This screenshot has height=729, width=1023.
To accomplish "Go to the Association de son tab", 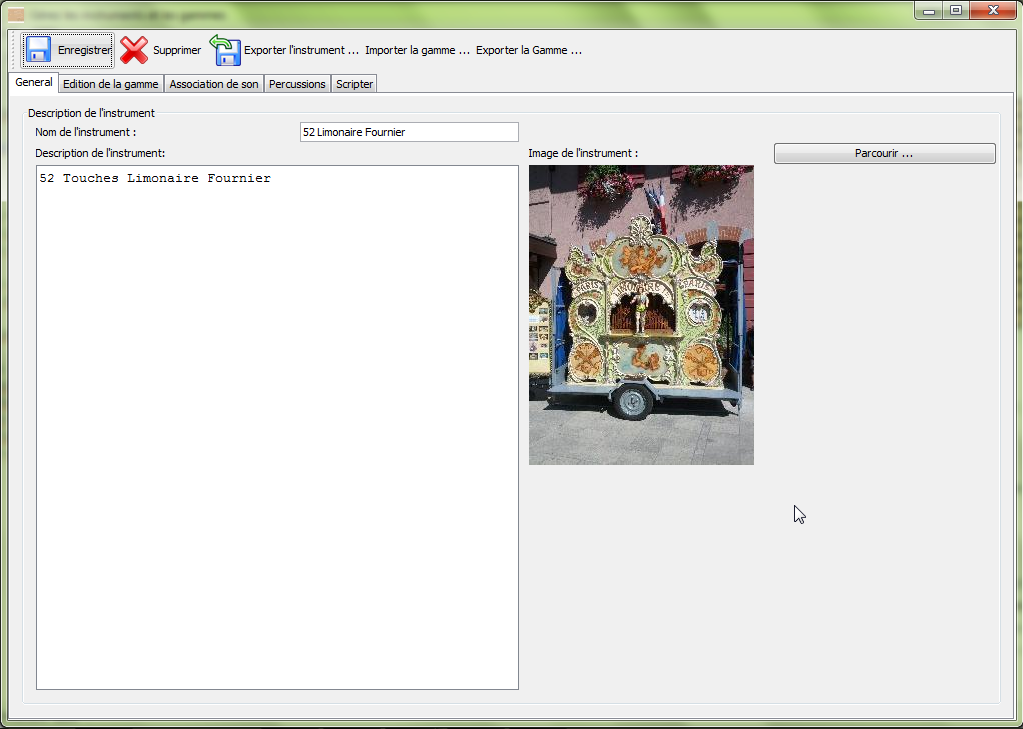I will coord(214,84).
